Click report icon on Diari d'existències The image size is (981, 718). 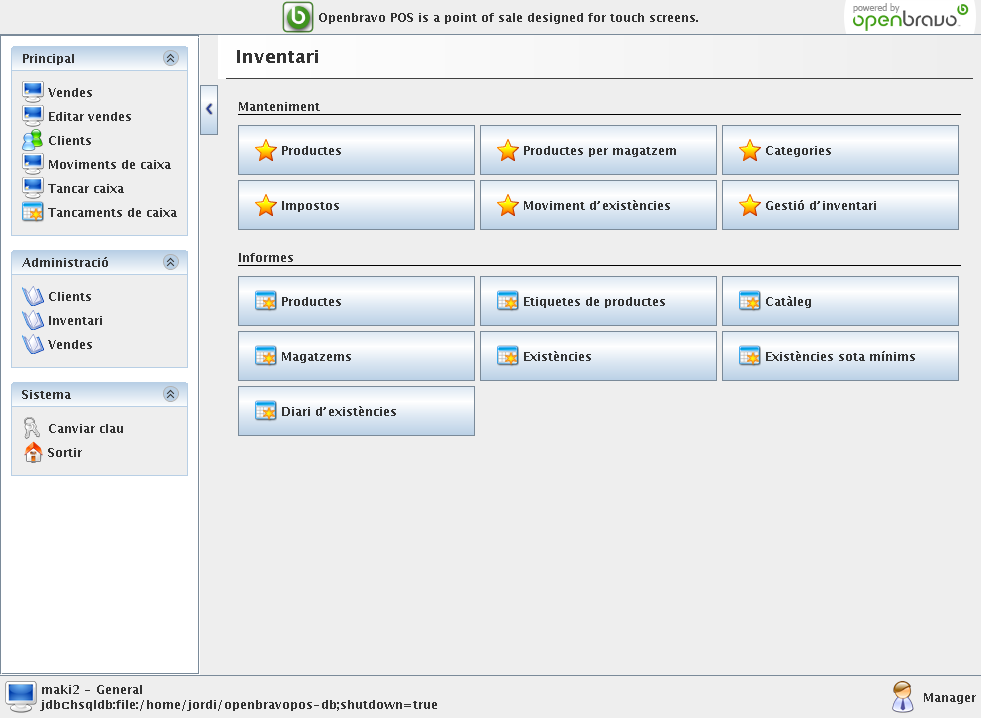click(x=265, y=411)
